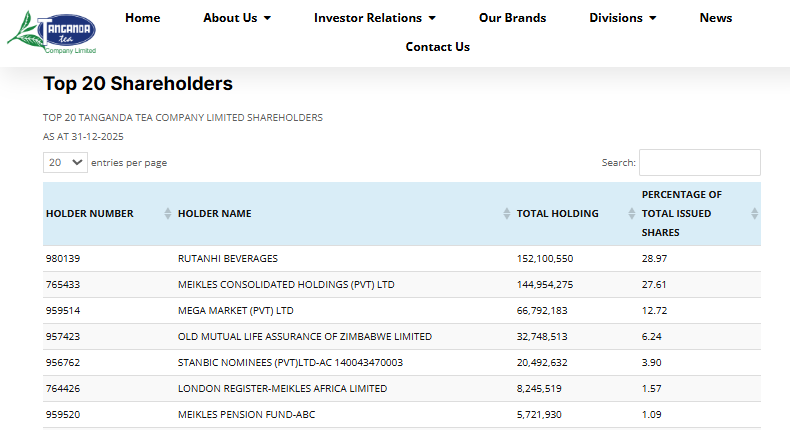
Task: Go to the Home page
Action: click(143, 18)
